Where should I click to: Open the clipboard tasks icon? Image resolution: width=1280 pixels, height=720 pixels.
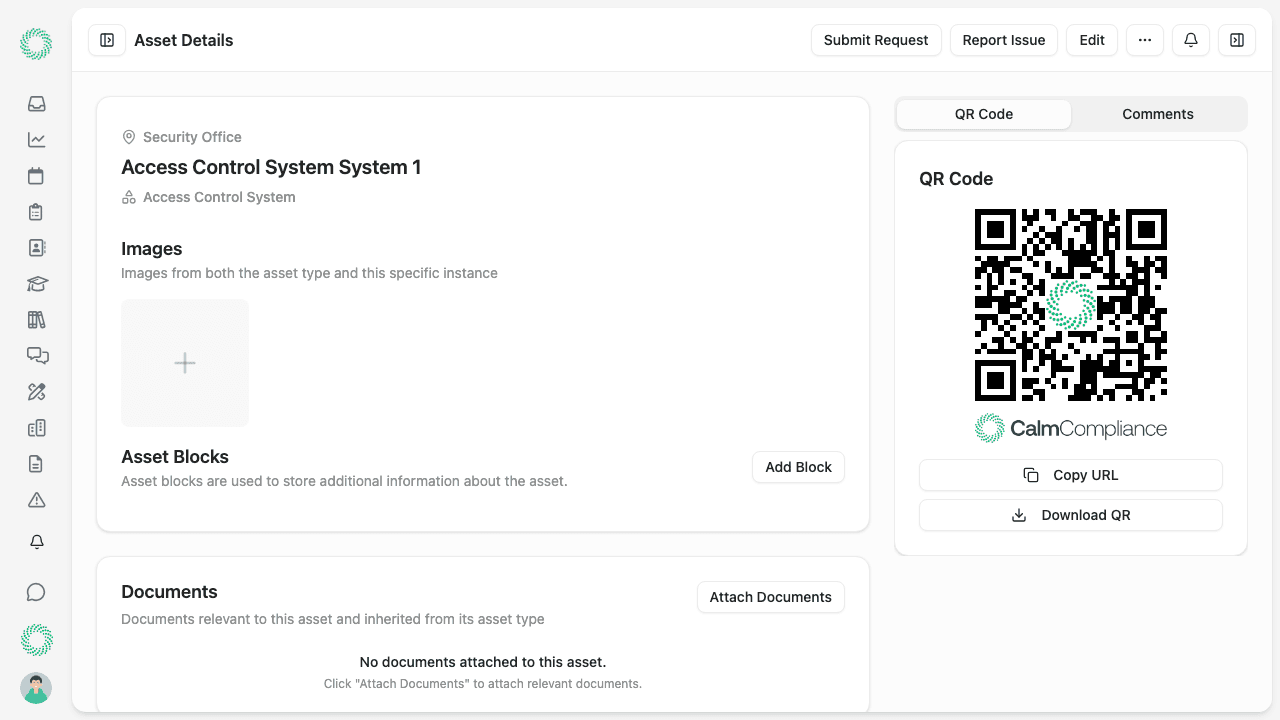click(36, 211)
